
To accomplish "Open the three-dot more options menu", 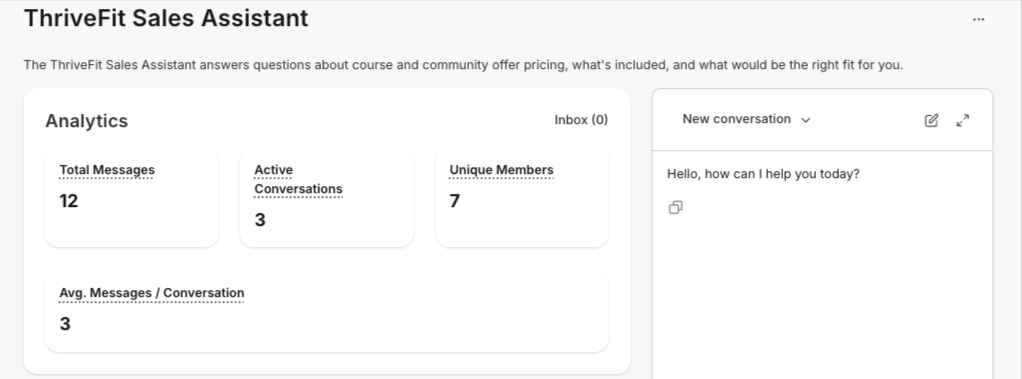I will [978, 20].
